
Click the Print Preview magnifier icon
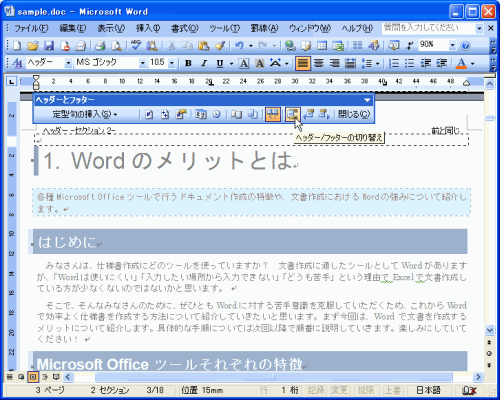tap(116, 45)
